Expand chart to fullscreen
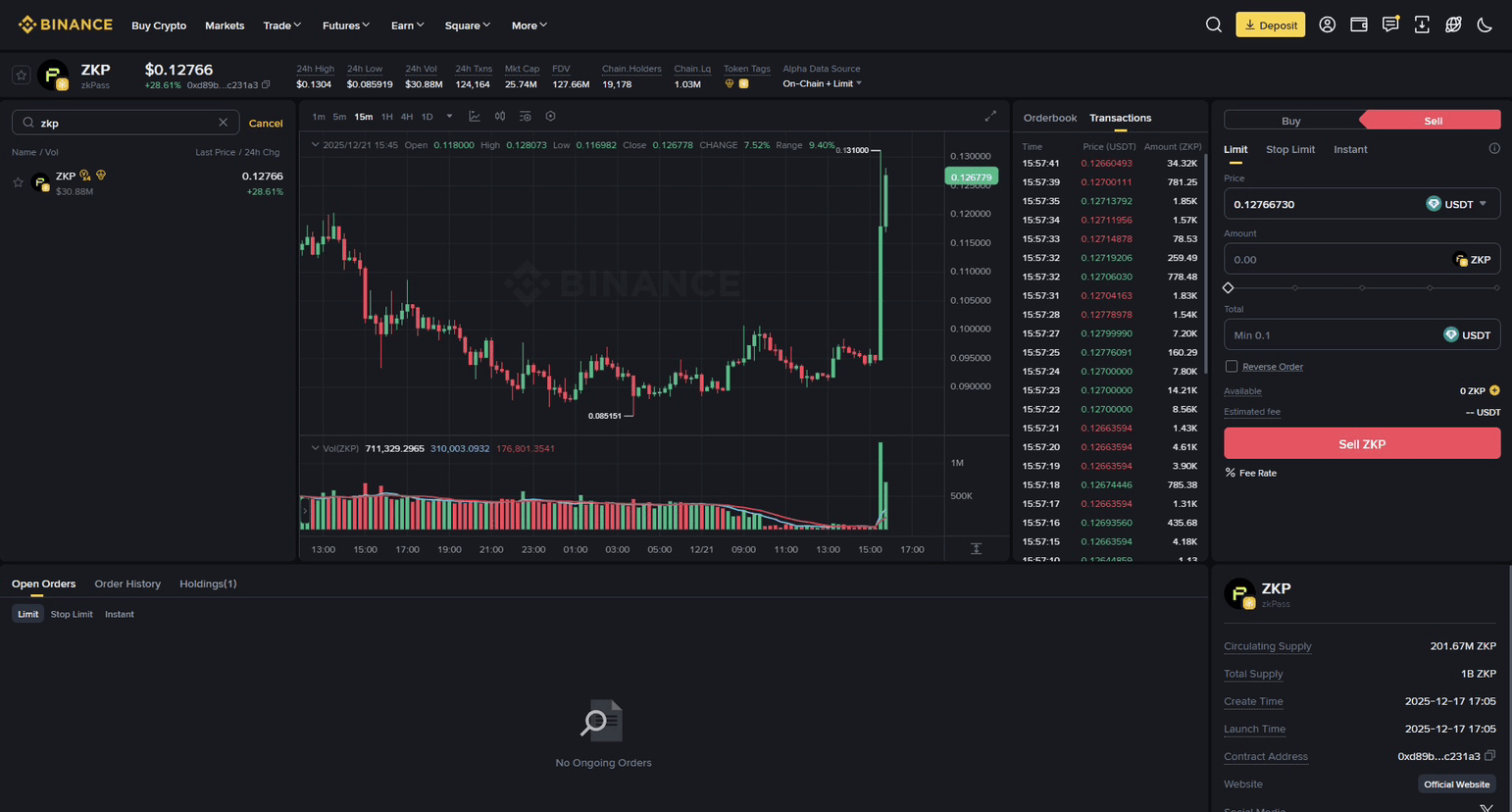The width and height of the screenshot is (1512, 812). [990, 116]
